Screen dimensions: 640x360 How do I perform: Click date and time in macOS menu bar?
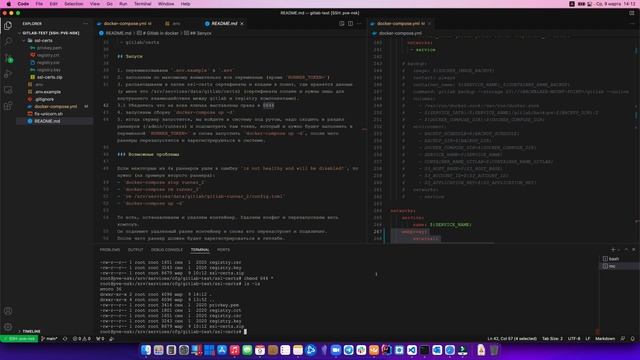coord(616,4)
